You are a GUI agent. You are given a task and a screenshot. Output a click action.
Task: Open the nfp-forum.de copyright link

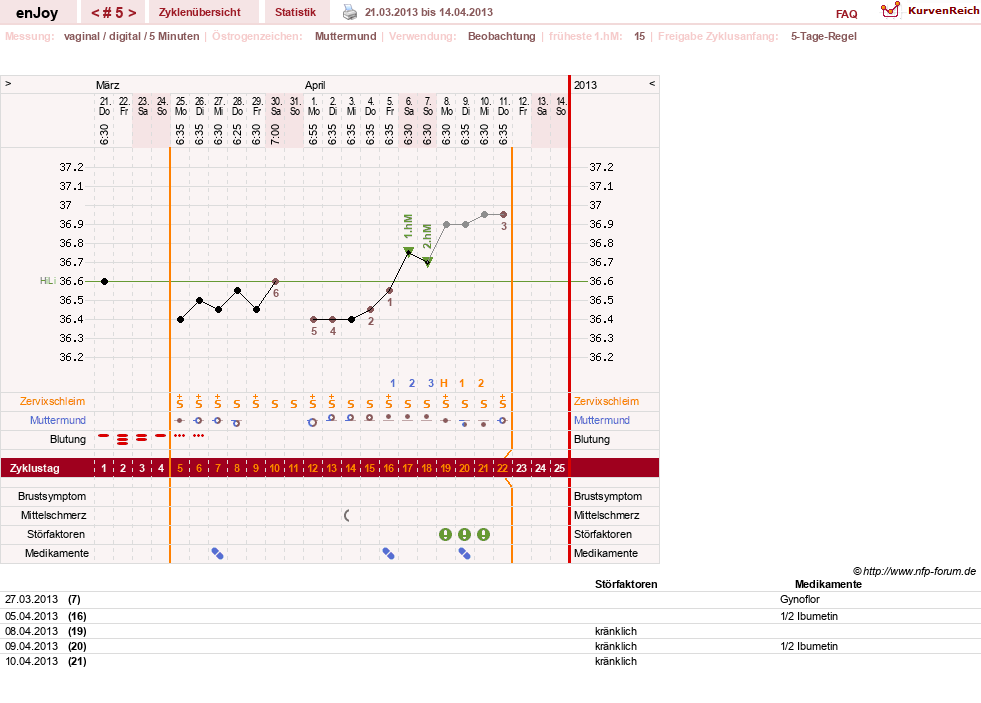point(915,571)
